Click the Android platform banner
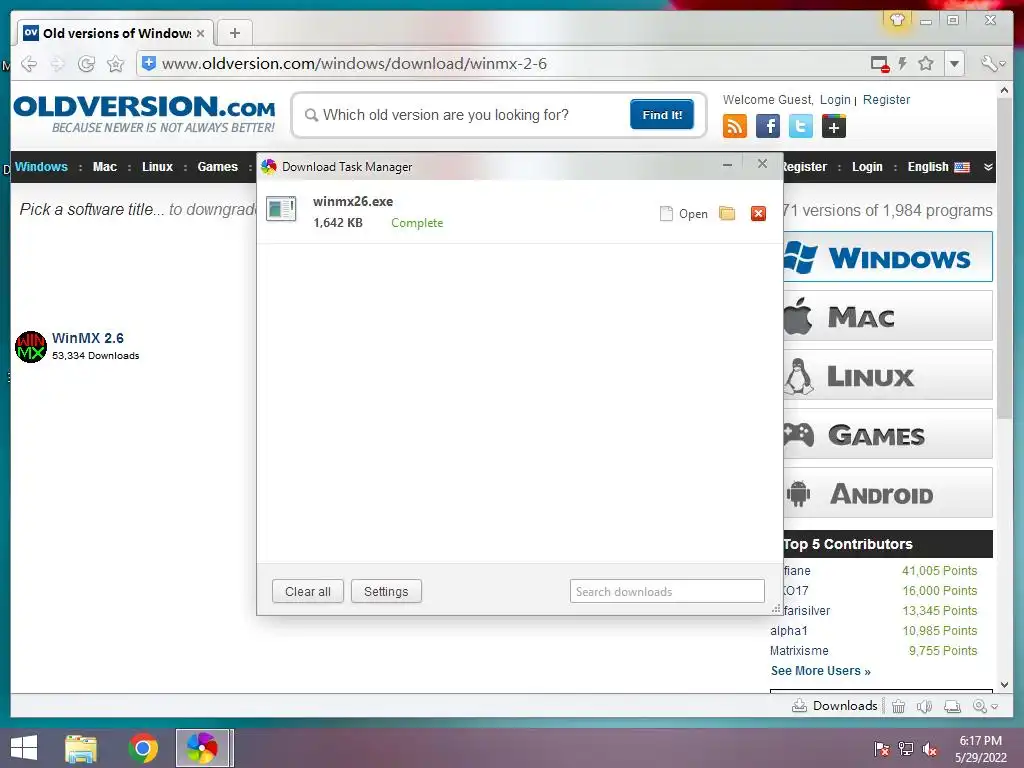The image size is (1024, 768). pos(888,492)
